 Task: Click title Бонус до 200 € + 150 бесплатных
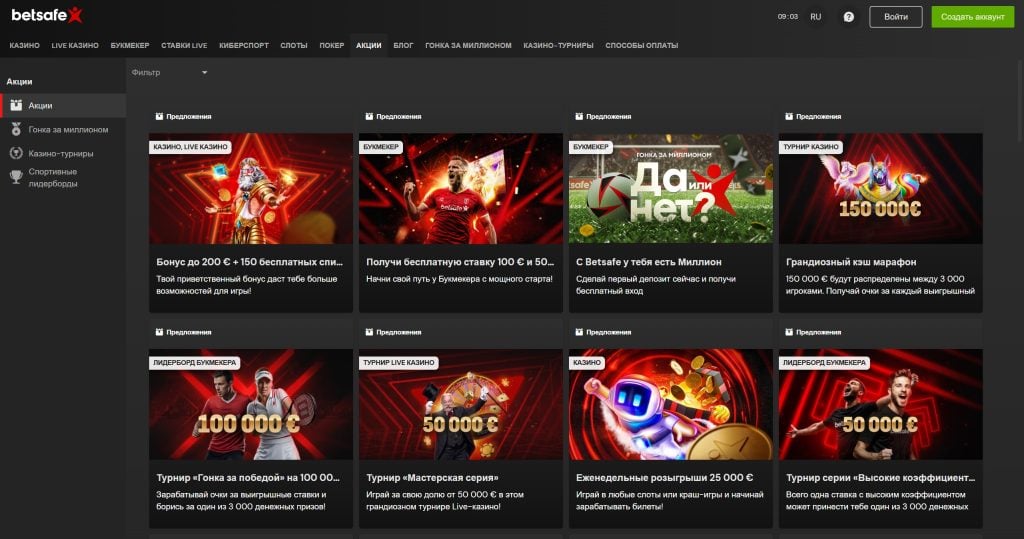coord(249,262)
